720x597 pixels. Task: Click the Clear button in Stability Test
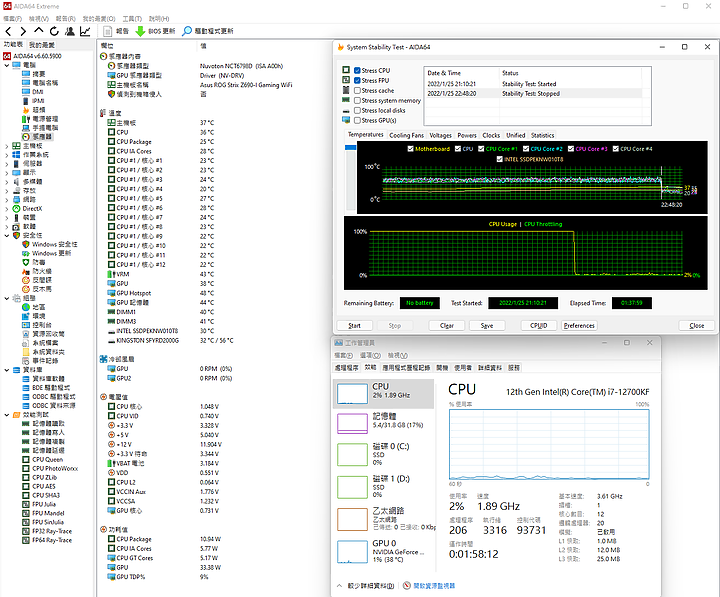coord(447,326)
